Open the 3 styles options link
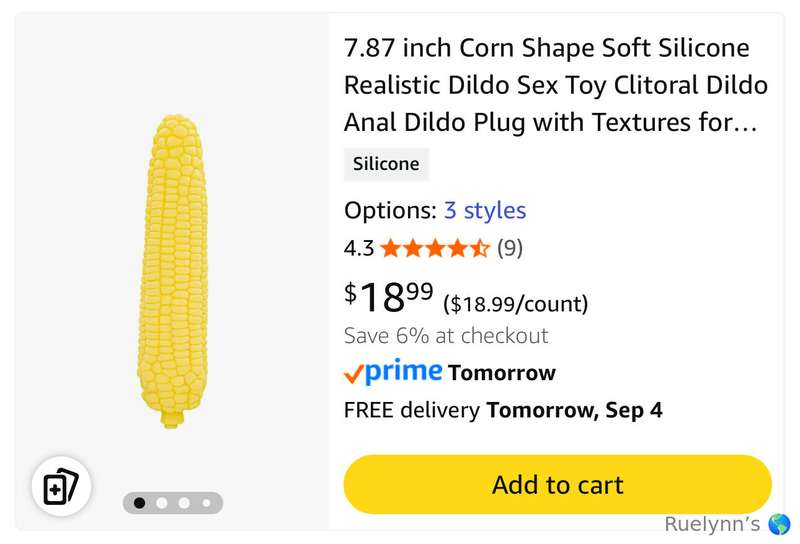The image size is (800, 544). (485, 210)
